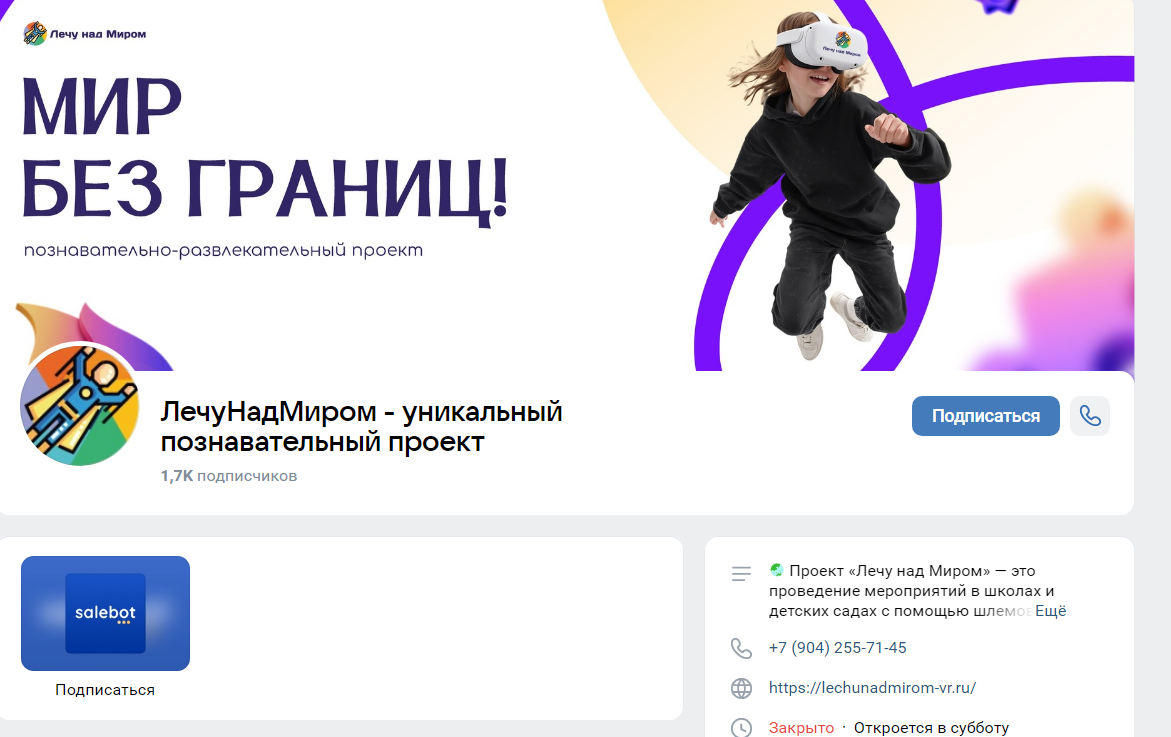The height and width of the screenshot is (737, 1171).
Task: Click the МИР БЕЗ ГРАНИЦ cover headline
Action: [265, 146]
